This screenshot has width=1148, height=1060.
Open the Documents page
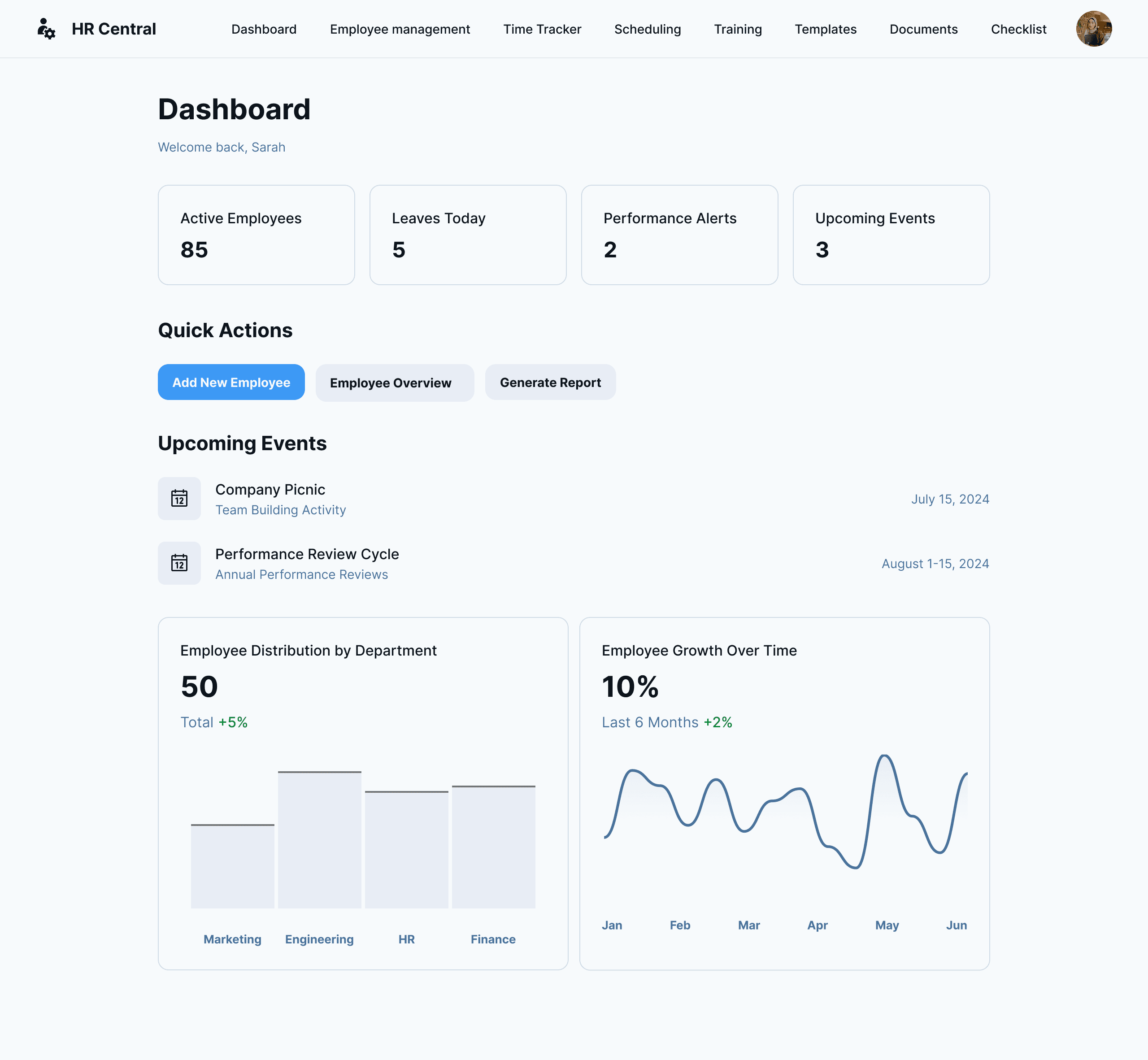[923, 29]
